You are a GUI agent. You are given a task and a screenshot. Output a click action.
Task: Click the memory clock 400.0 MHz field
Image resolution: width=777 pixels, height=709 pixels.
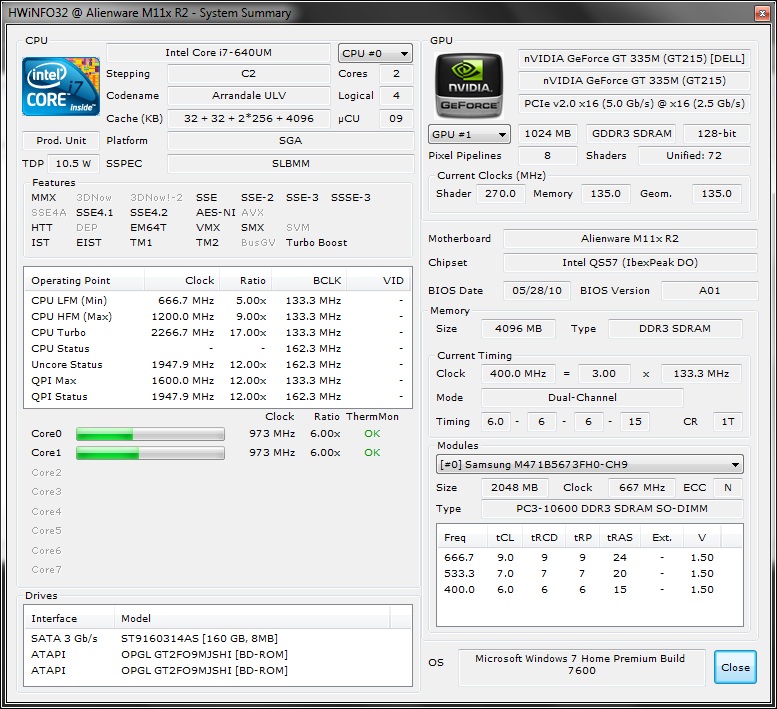pos(518,374)
